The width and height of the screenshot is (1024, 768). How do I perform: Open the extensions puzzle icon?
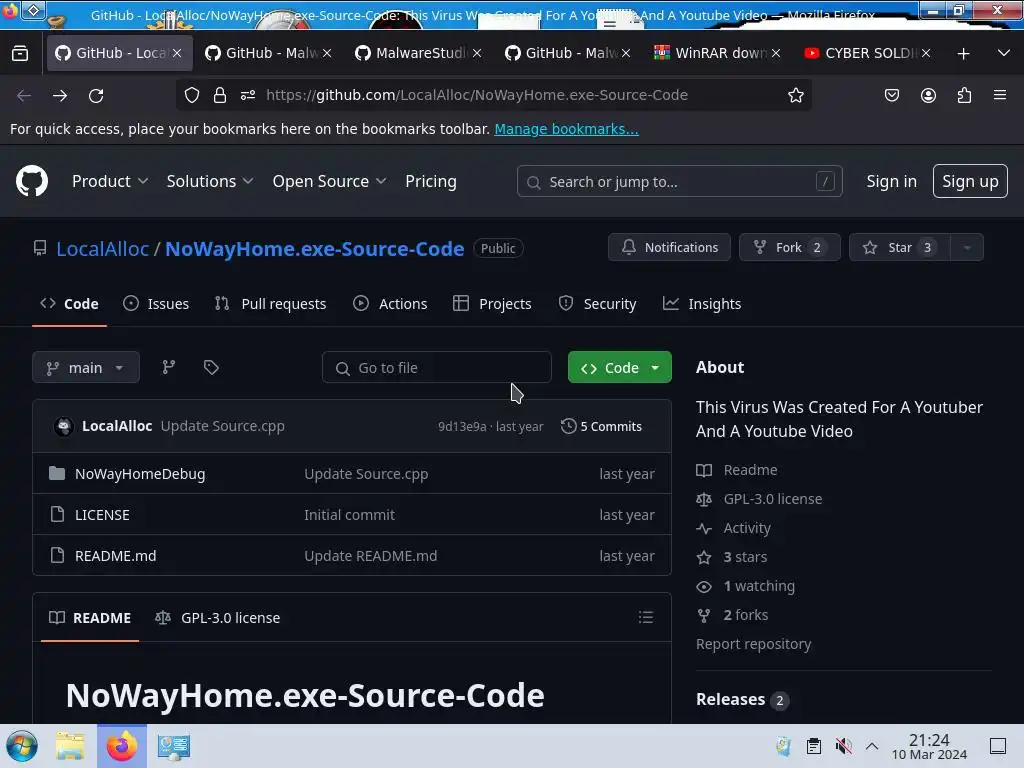[x=964, y=95]
